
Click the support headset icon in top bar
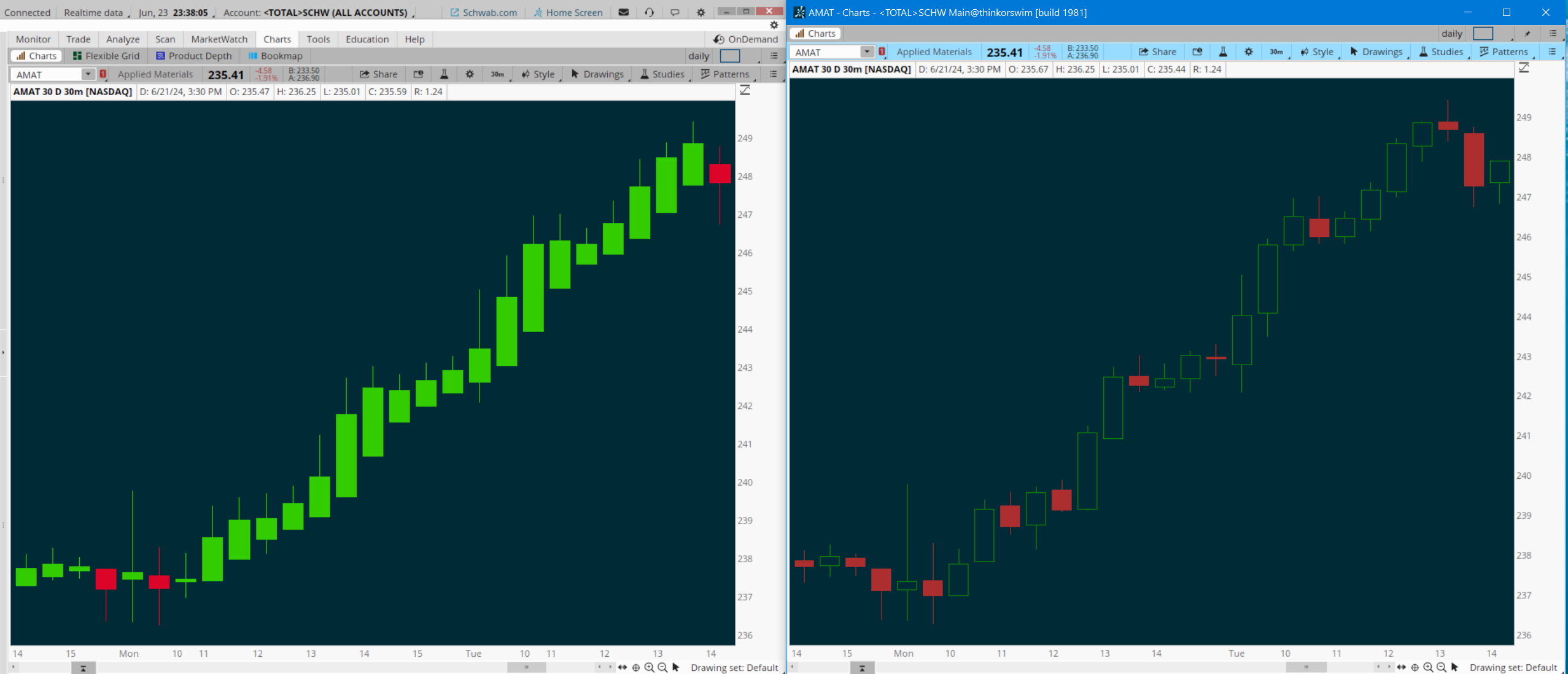tap(650, 12)
